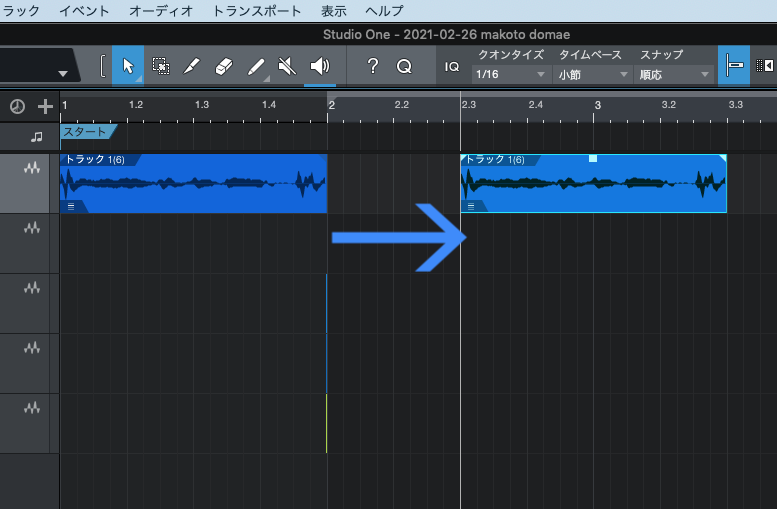Select the Listen speaker tool
Screen dimensions: 777x509
point(320,66)
